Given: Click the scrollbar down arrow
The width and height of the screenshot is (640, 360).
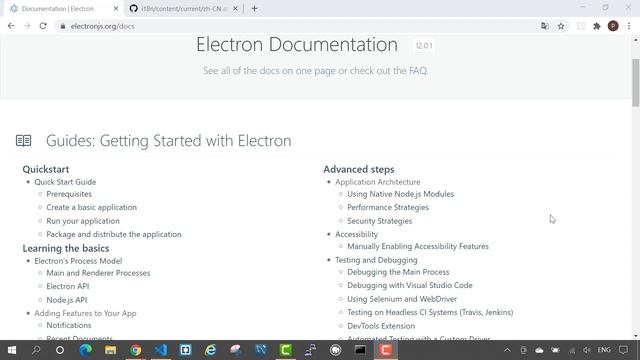Looking at the screenshot, I should pyautogui.click(x=636, y=336).
